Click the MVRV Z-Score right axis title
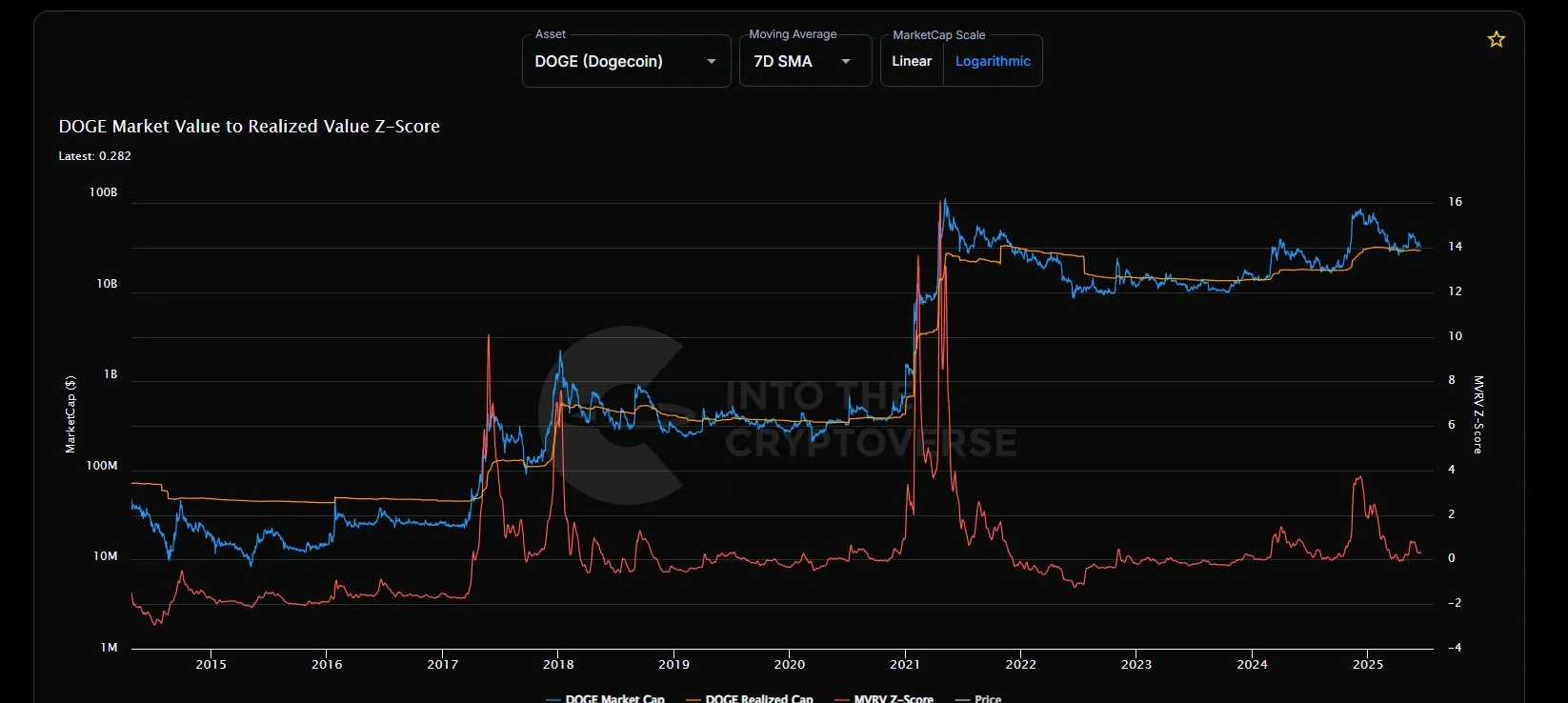 click(1478, 414)
